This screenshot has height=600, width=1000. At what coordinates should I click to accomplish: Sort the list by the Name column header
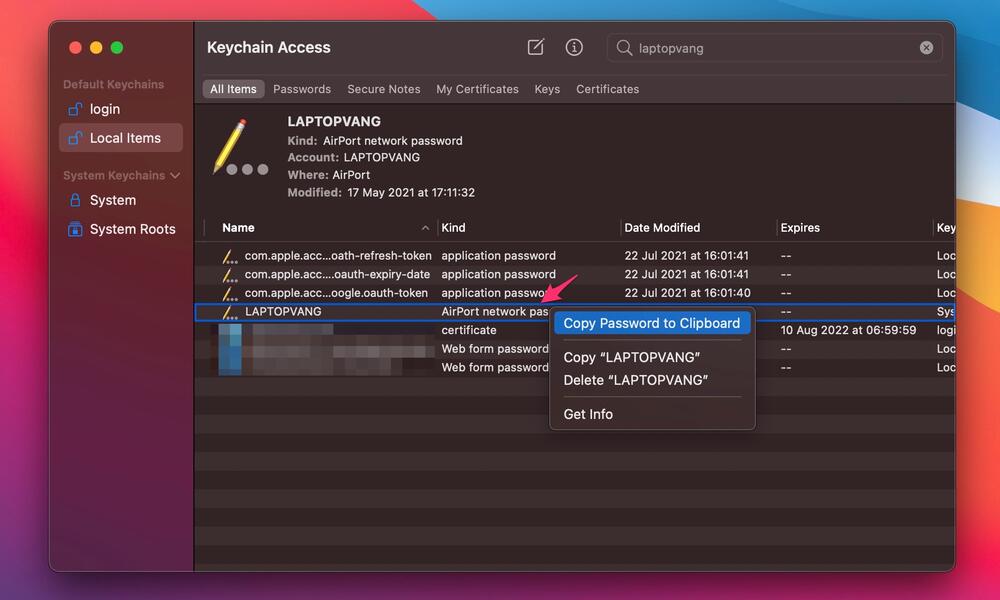(239, 228)
